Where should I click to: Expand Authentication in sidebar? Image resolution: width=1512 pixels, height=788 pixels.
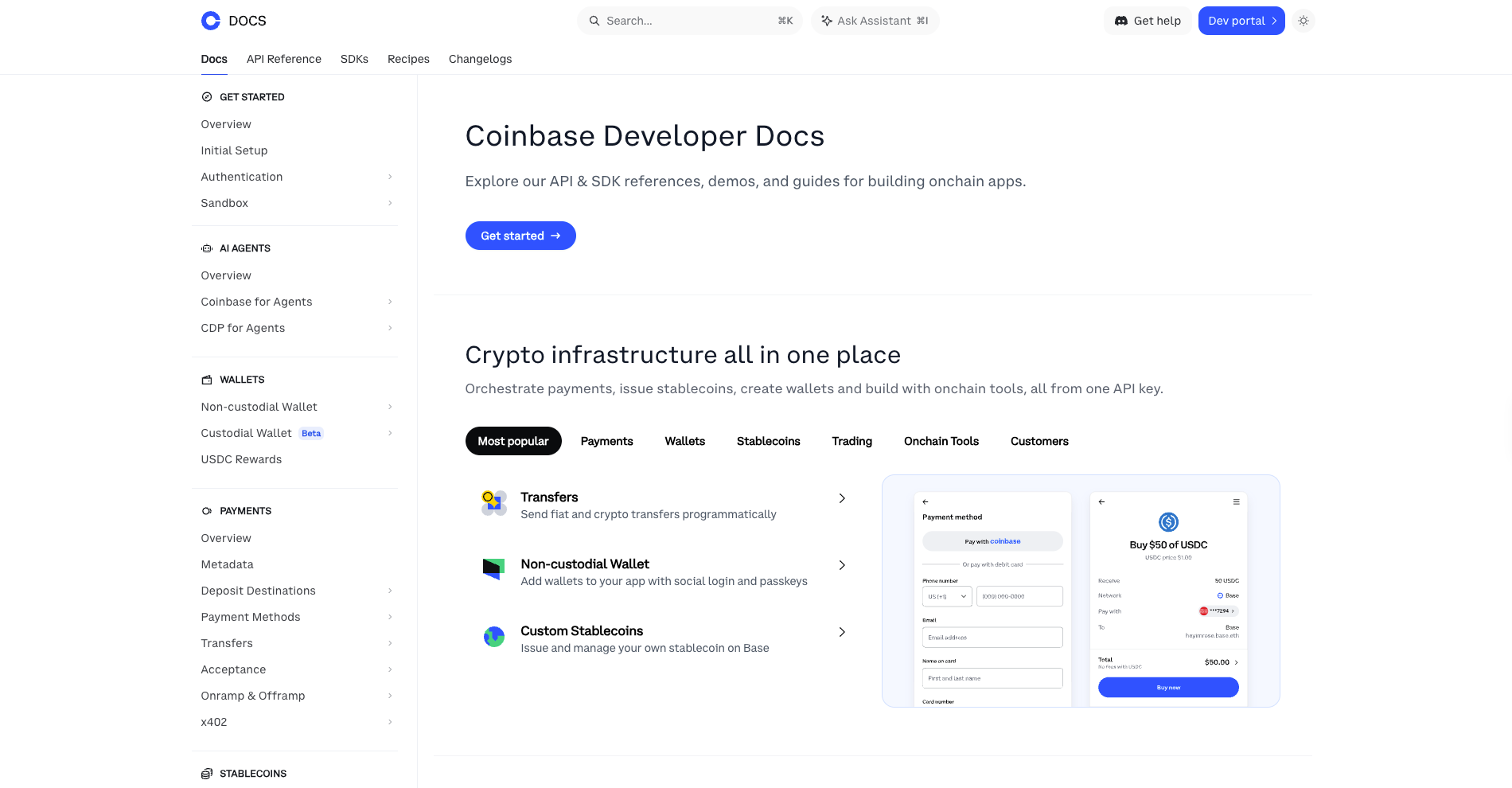coord(390,177)
